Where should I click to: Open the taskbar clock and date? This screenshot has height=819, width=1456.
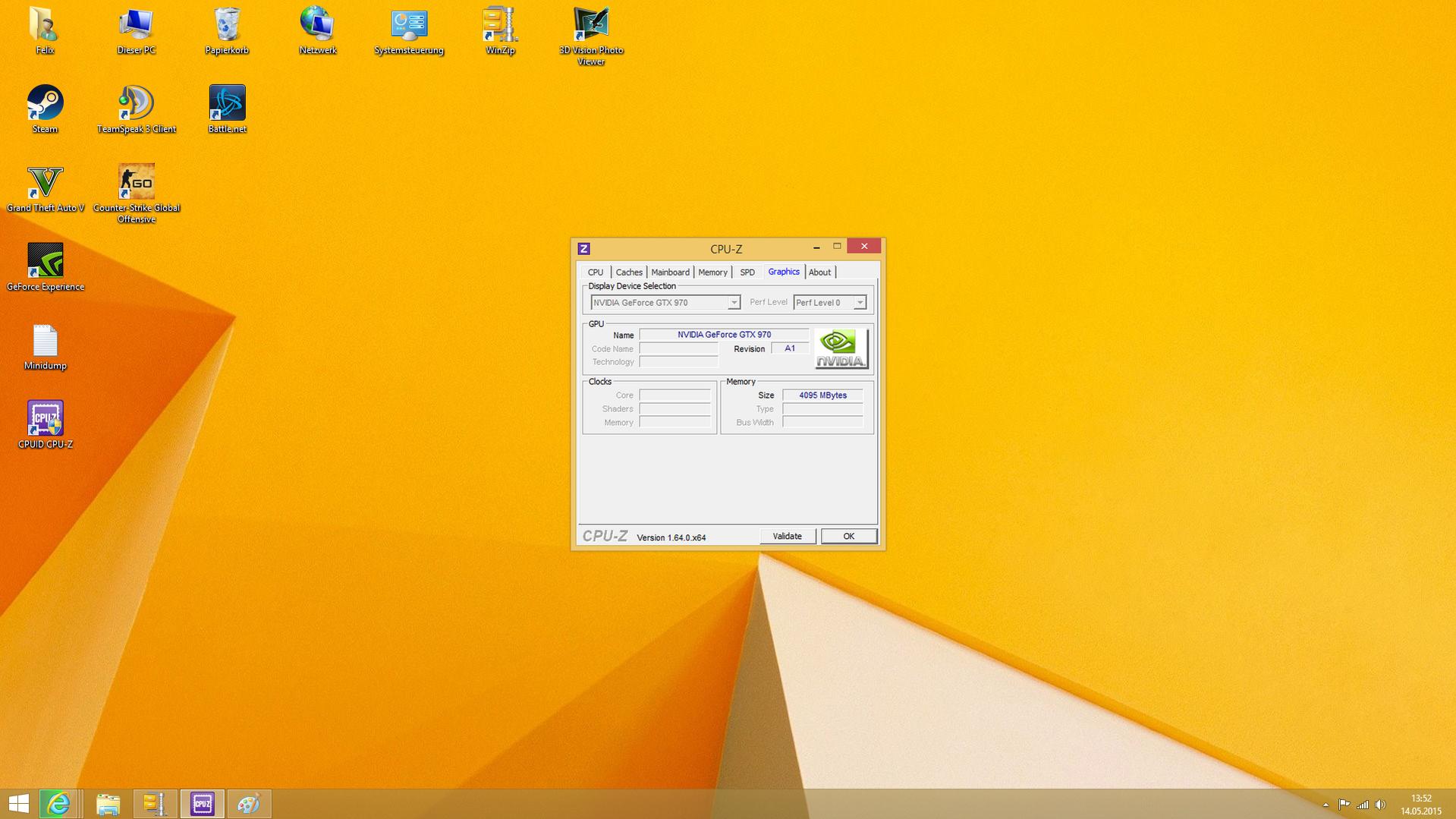tap(1421, 805)
